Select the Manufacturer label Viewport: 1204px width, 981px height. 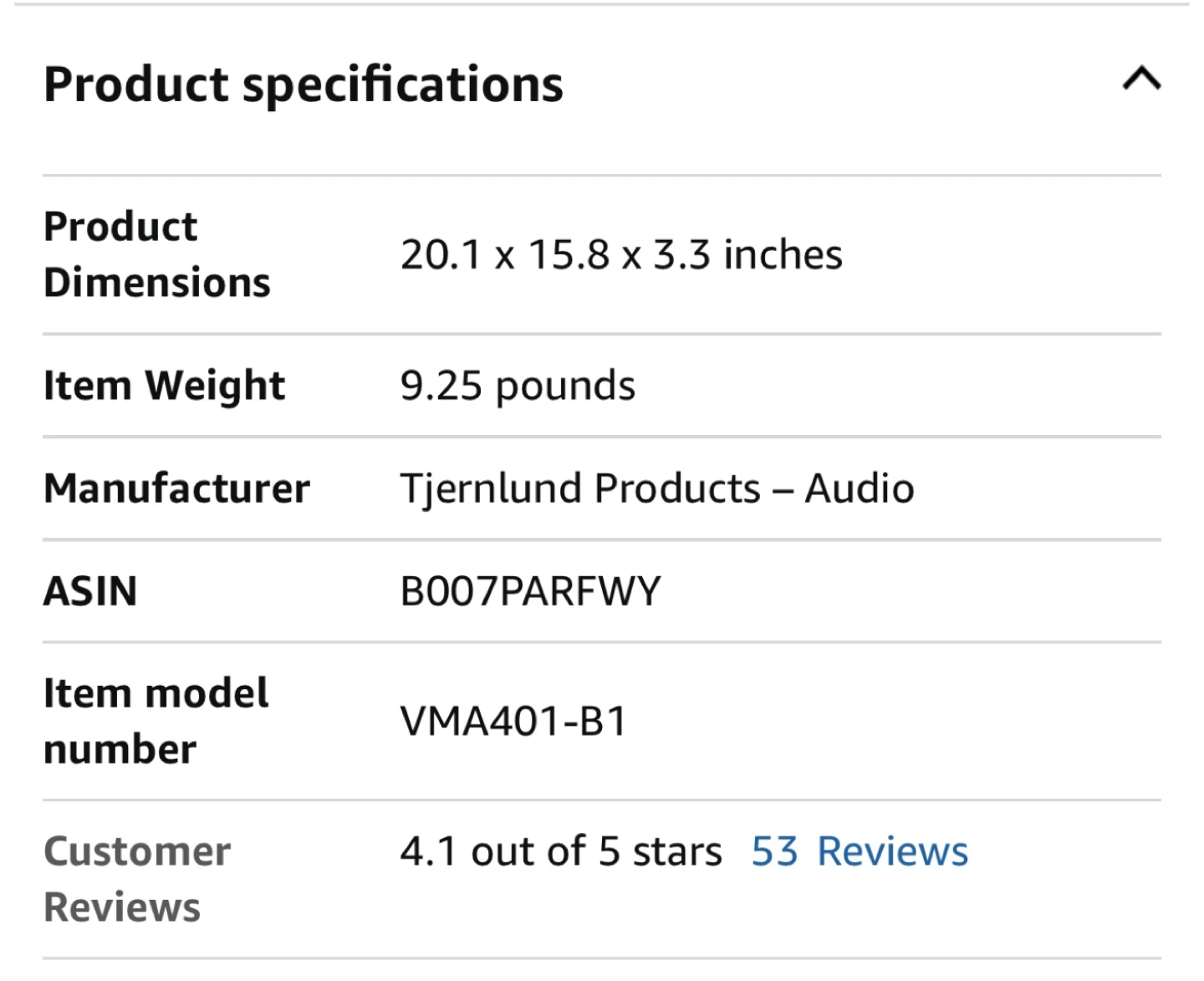pyautogui.click(x=176, y=488)
